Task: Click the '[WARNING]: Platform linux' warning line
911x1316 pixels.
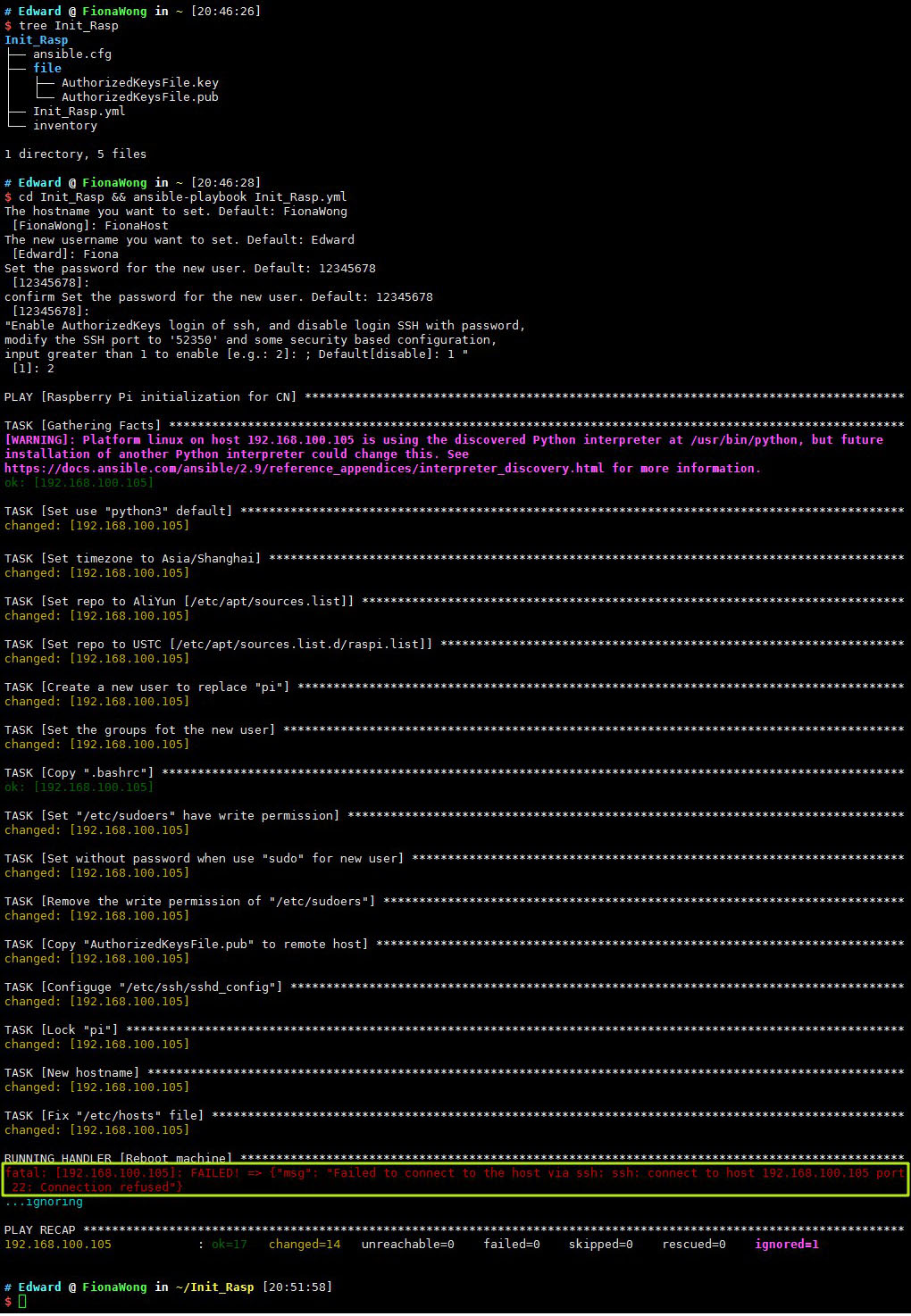Action: pos(444,440)
